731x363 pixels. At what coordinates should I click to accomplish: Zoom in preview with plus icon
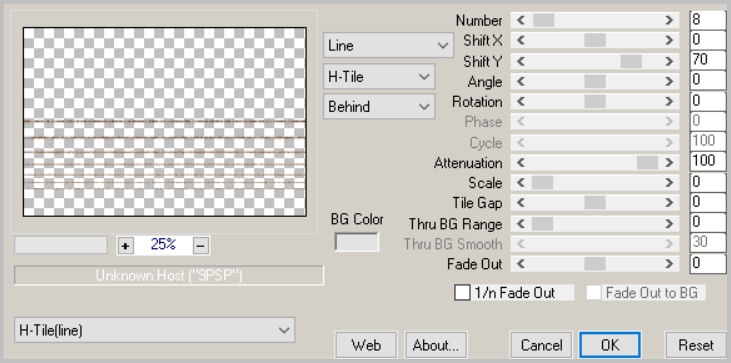[125, 245]
